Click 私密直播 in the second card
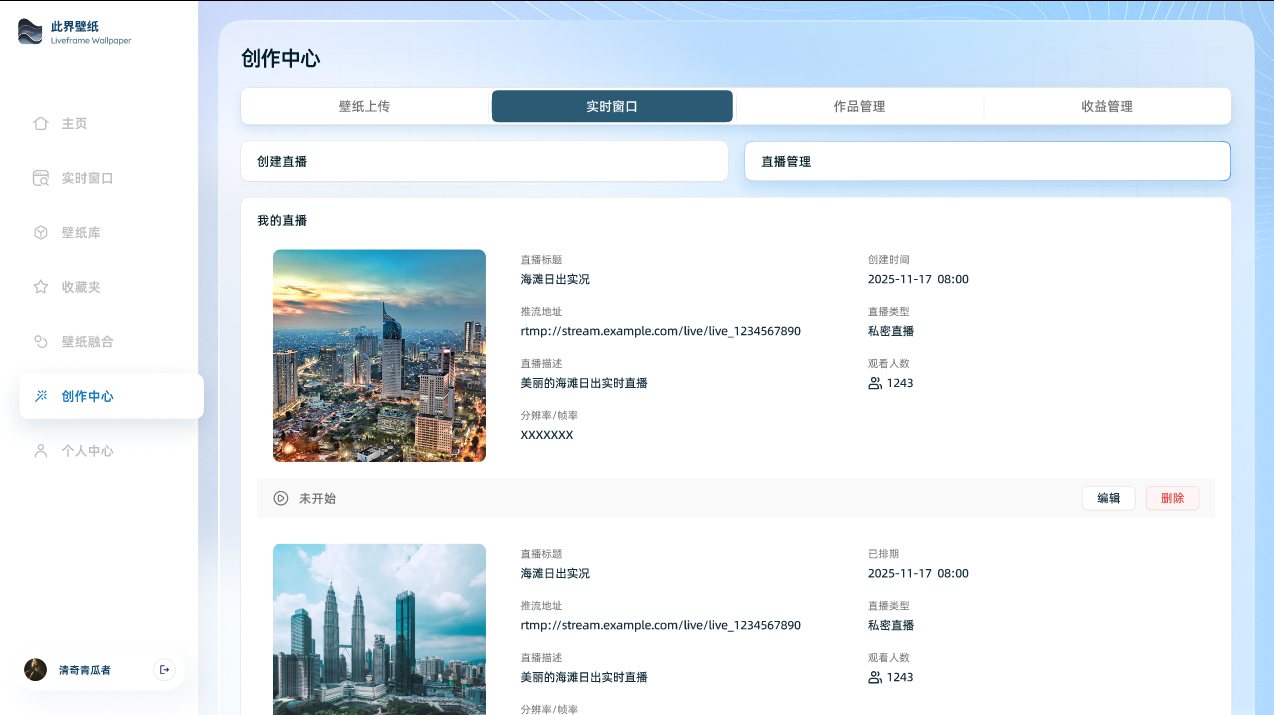 891,625
